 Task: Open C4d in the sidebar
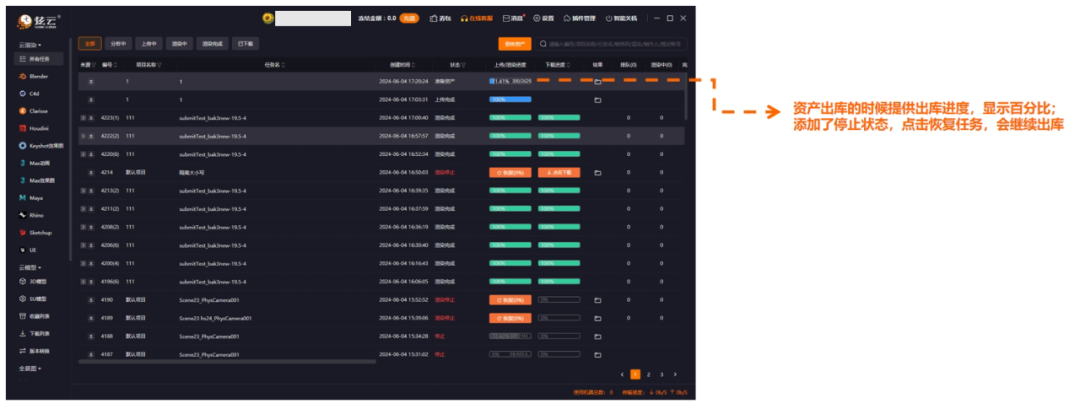29,93
